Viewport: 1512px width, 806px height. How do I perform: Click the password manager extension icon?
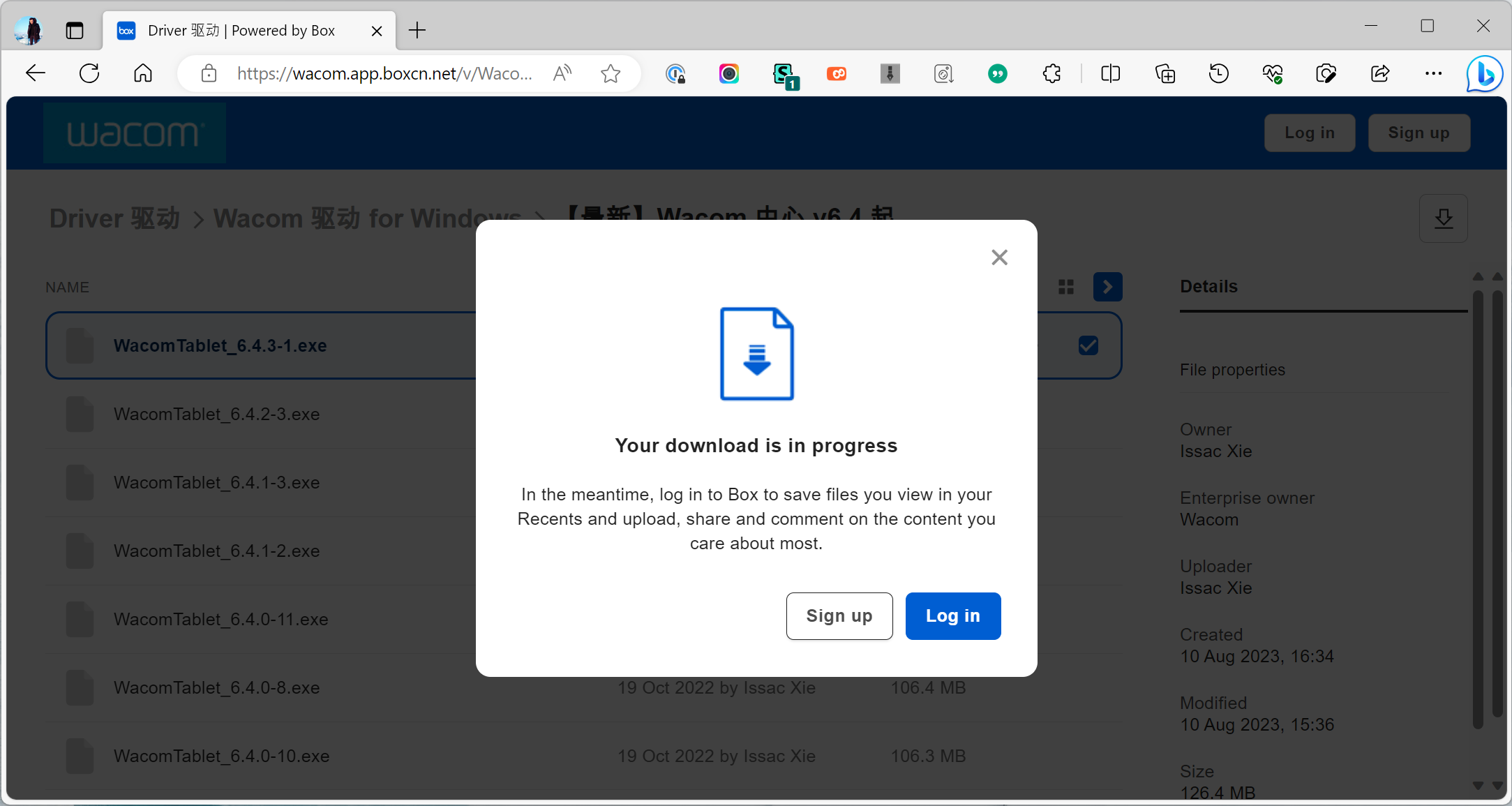(x=675, y=73)
